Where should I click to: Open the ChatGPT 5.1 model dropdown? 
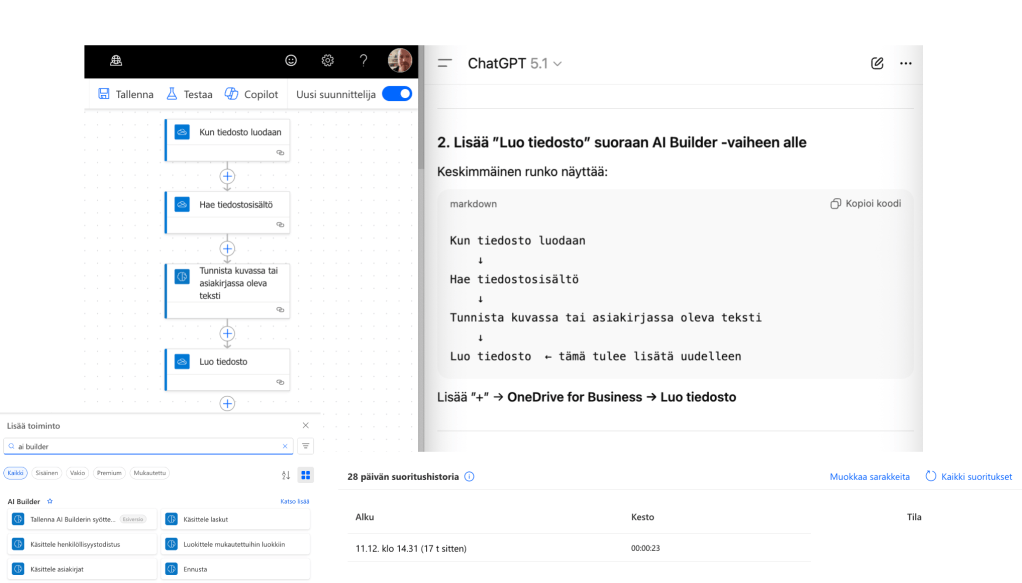(x=514, y=63)
